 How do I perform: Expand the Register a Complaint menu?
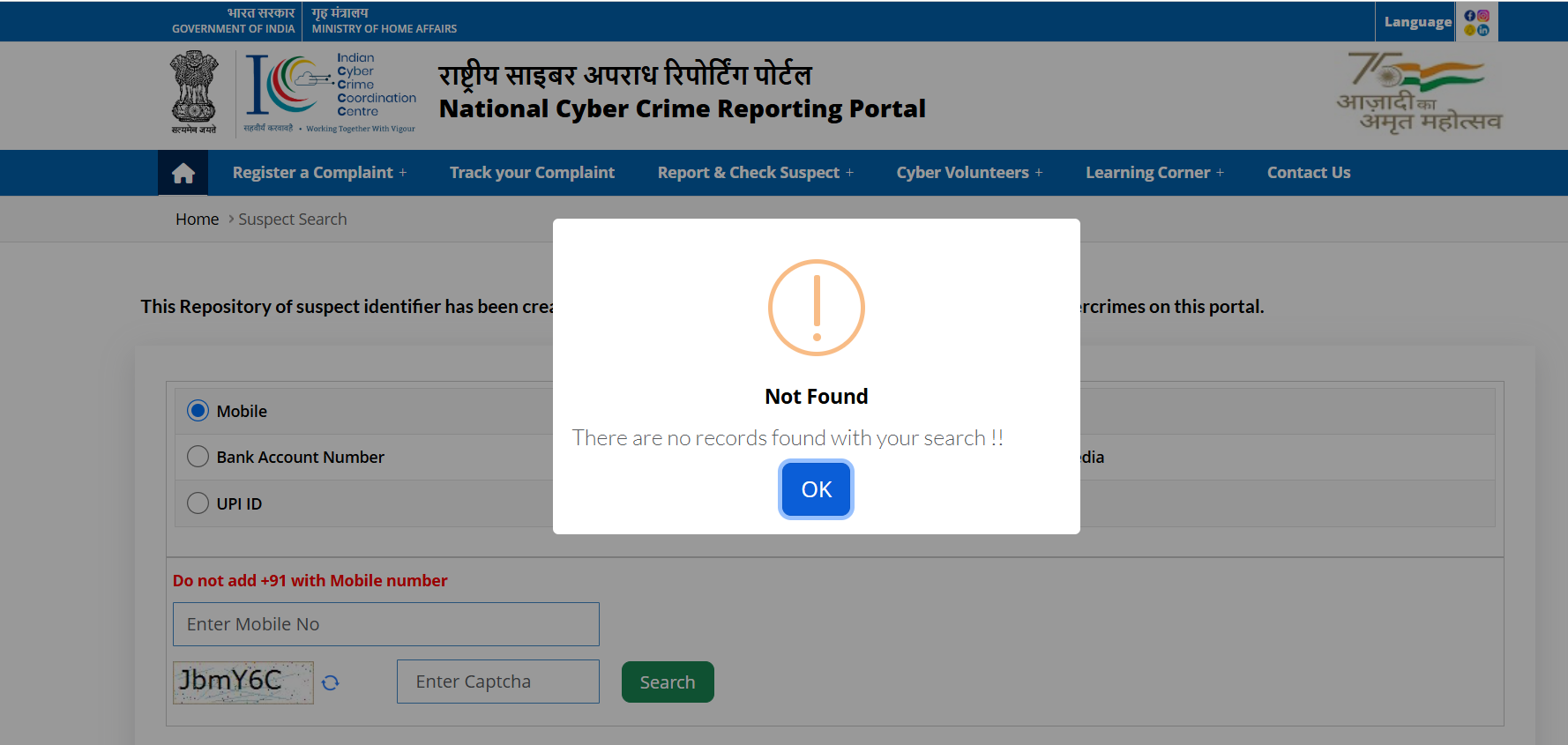pyautogui.click(x=319, y=173)
